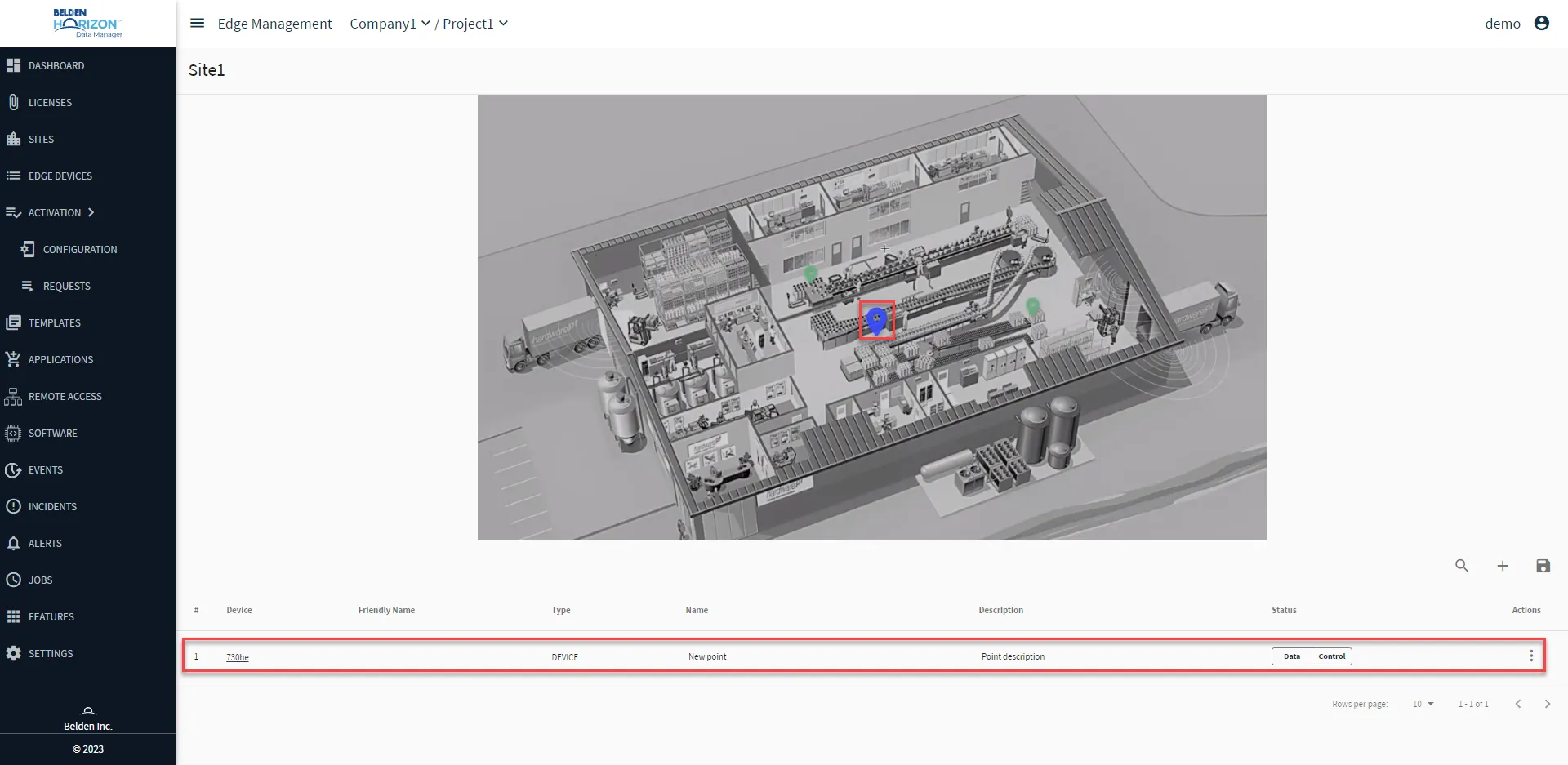Screen dimensions: 1568x765
Task: Click the factory floor plan image
Action: [x=871, y=318]
